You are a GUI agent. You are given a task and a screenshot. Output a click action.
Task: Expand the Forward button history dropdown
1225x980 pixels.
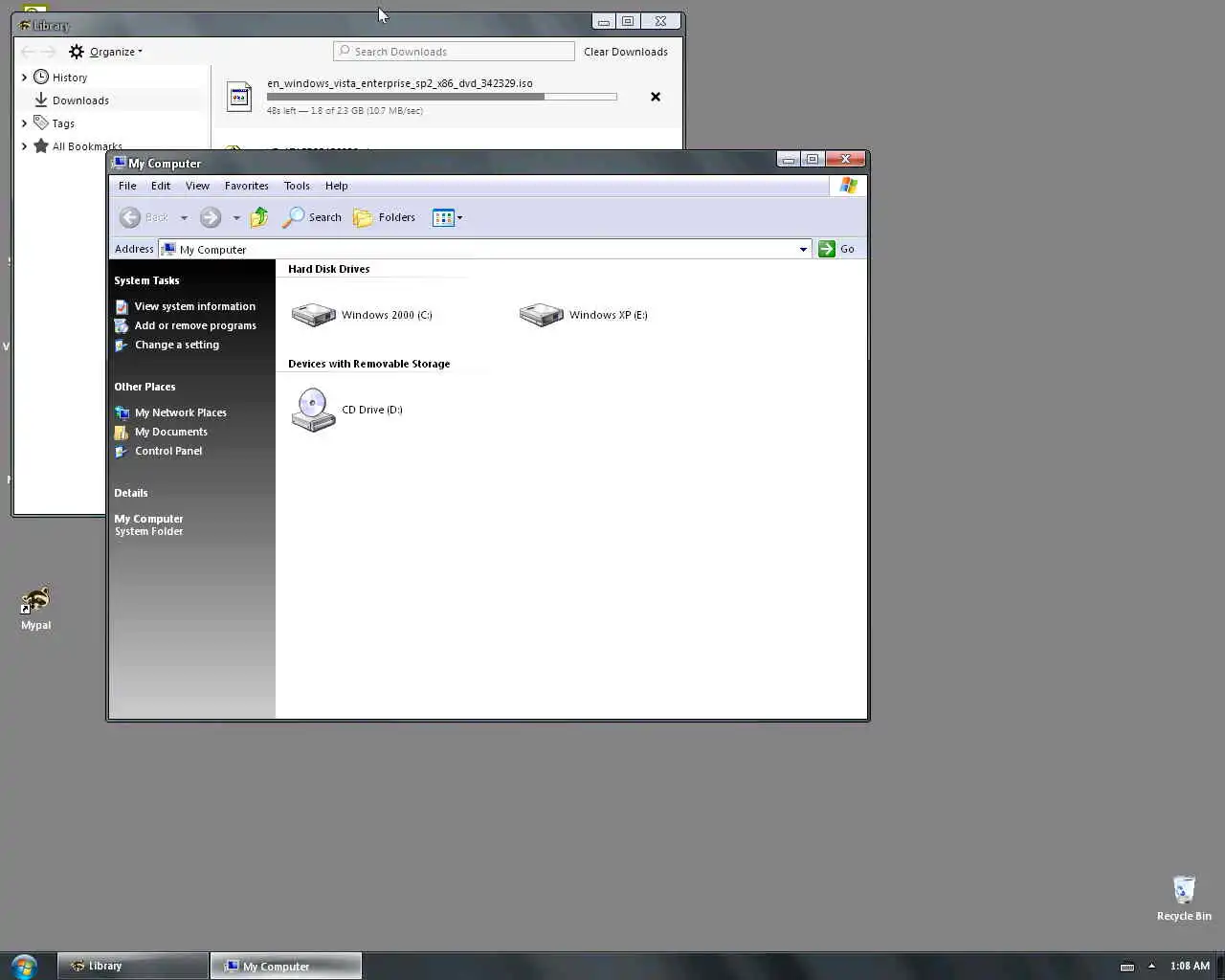click(236, 218)
